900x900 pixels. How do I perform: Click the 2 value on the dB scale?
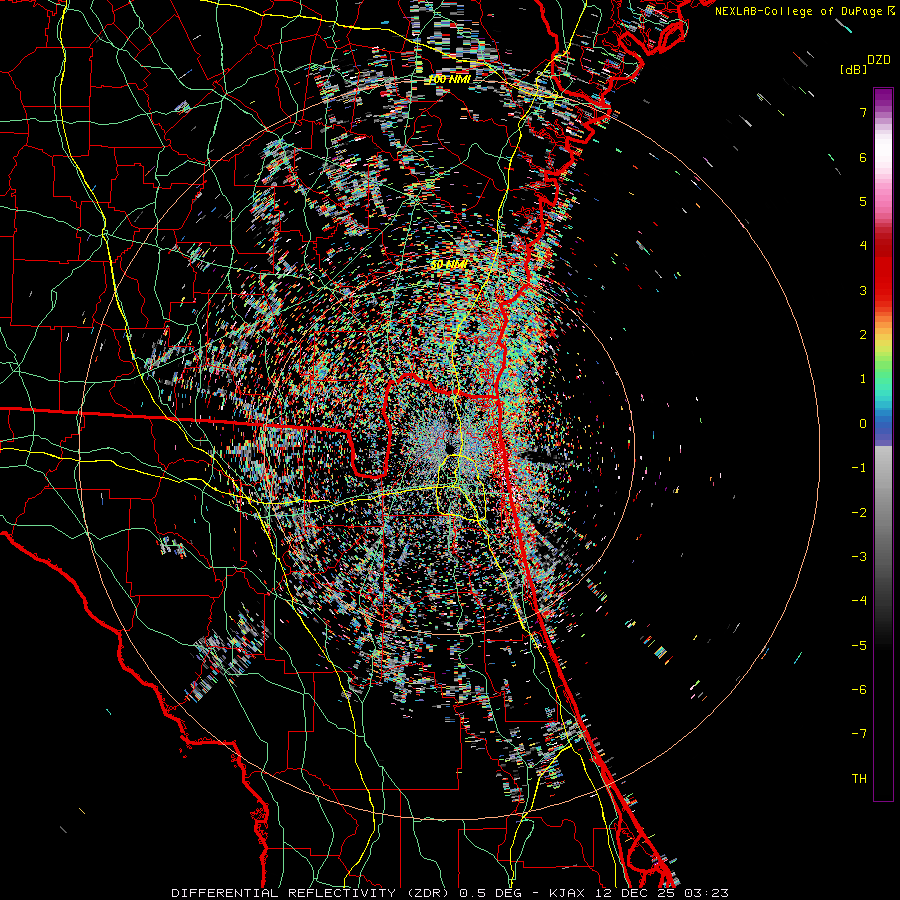click(x=863, y=334)
